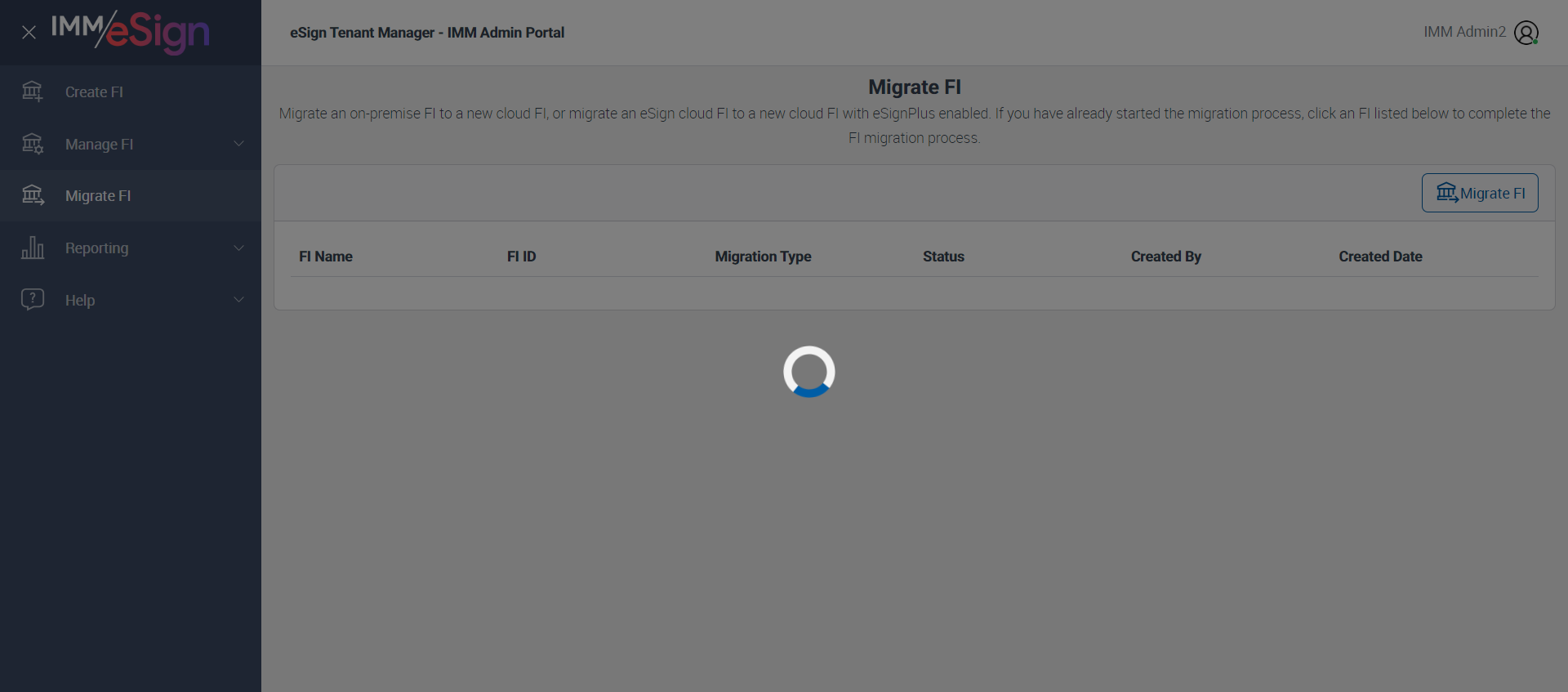
Task: Click the Migrate FI button above the table
Action: pos(1480,193)
